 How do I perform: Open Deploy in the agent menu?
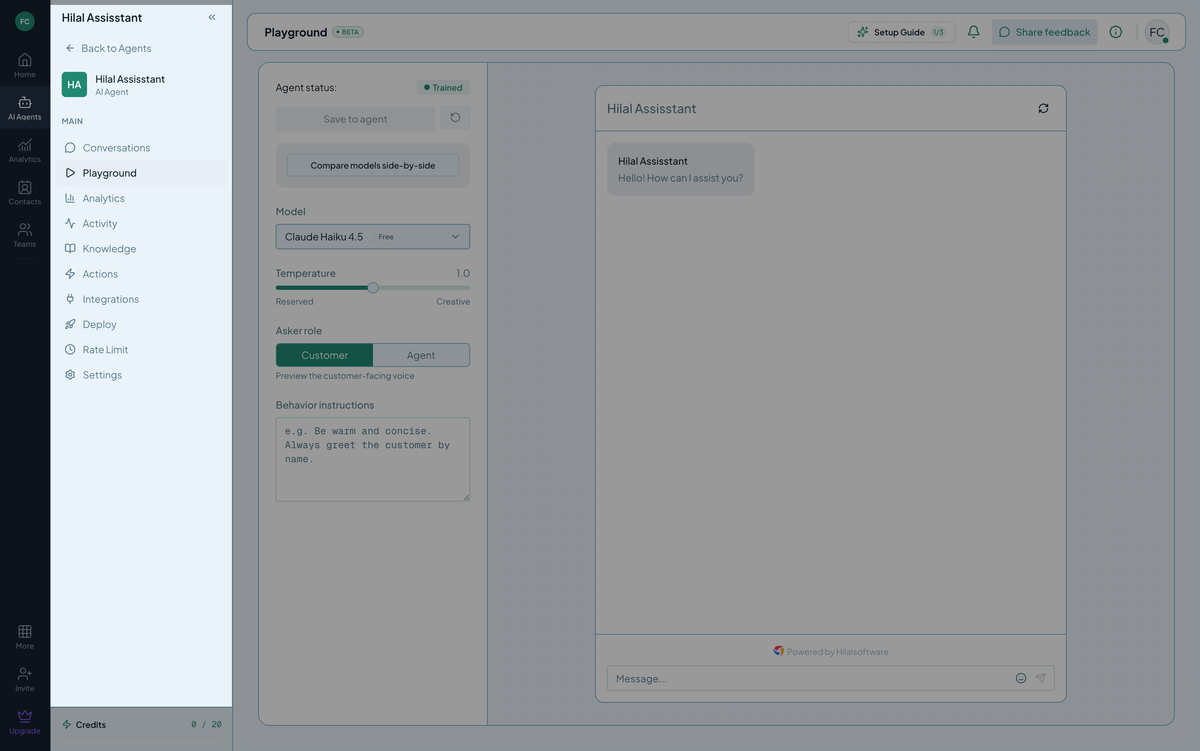[x=141, y=325]
